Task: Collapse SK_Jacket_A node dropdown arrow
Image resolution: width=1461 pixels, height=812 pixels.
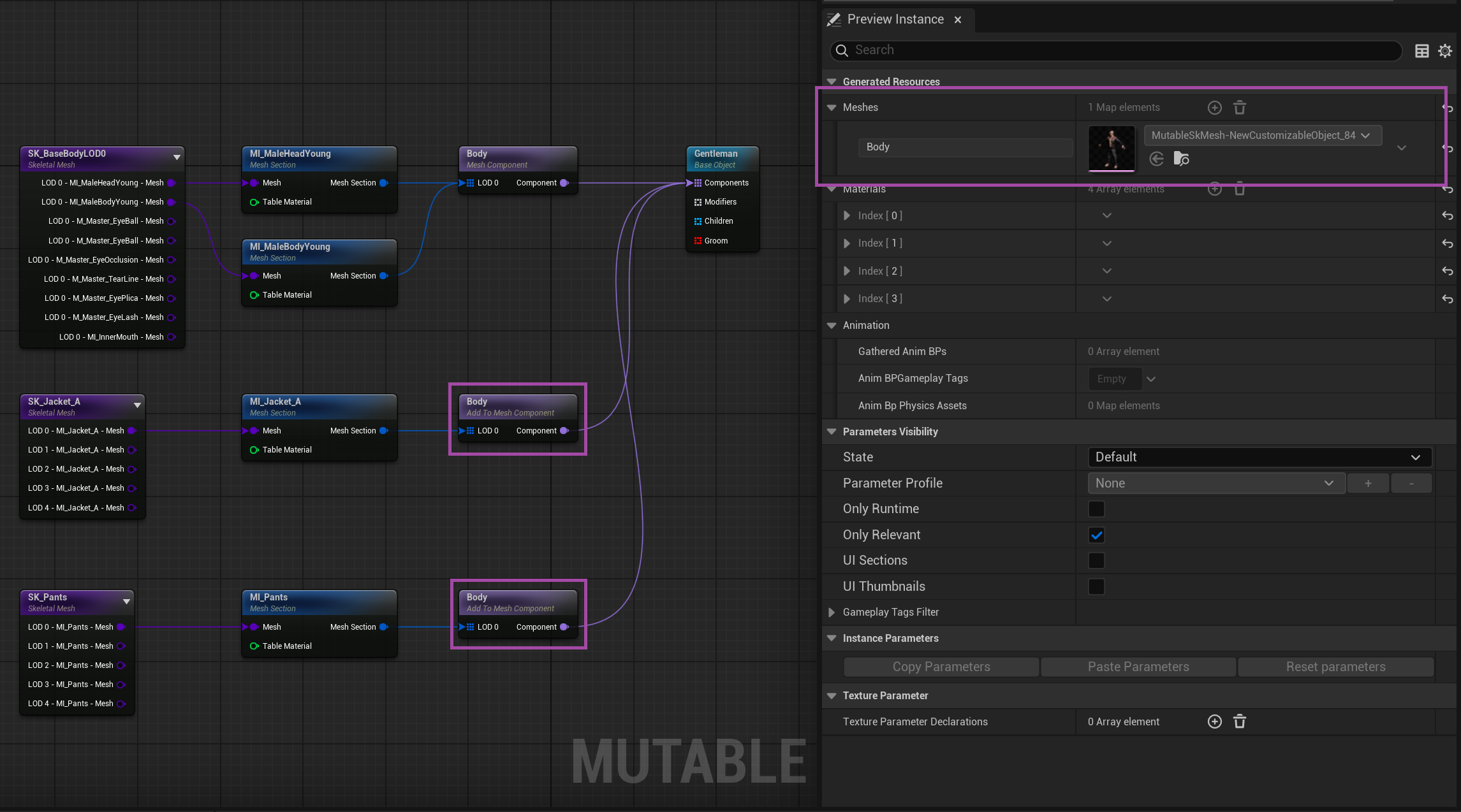Action: point(137,405)
